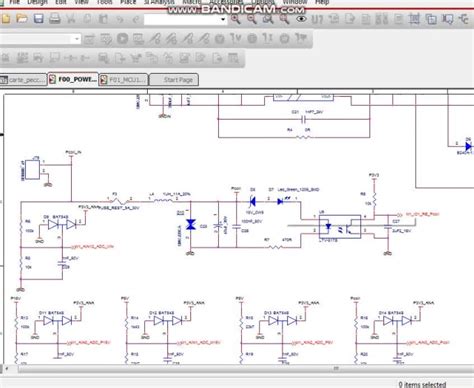
Task: Toggle the fisheye eye view icon
Action: click(301, 19)
